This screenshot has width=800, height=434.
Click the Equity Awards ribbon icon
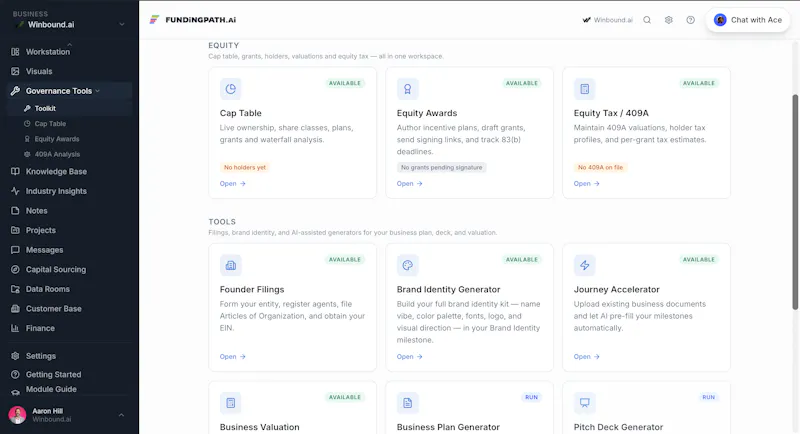coord(408,89)
